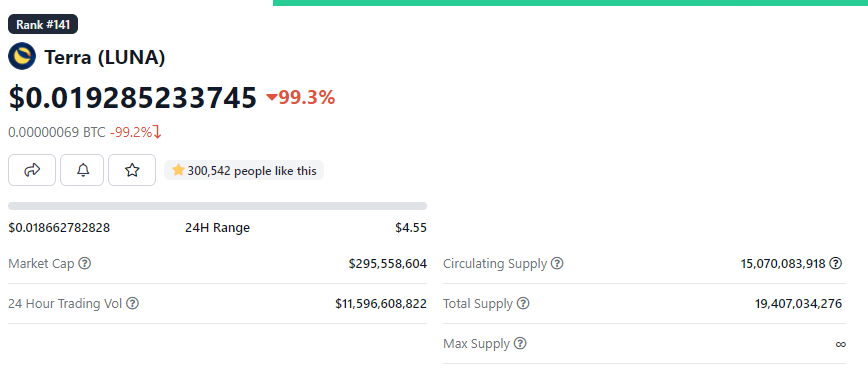868x370 pixels.
Task: Click info icon beside 15,070,083,918 value
Action: click(x=836, y=264)
